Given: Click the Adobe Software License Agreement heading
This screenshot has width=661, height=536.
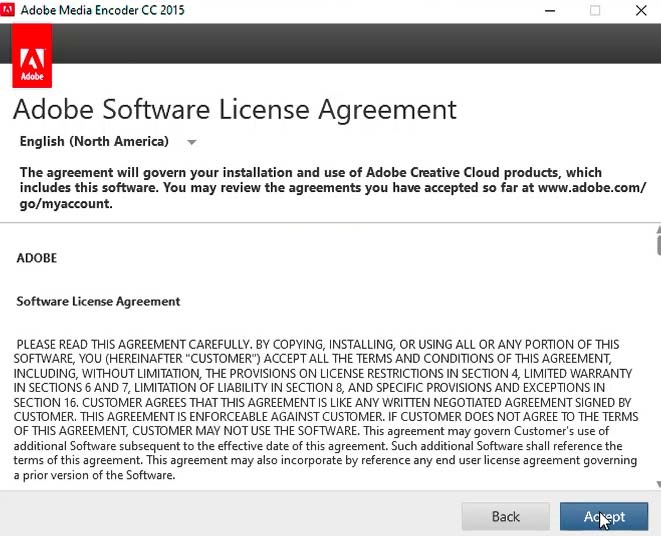Looking at the screenshot, I should (234, 108).
